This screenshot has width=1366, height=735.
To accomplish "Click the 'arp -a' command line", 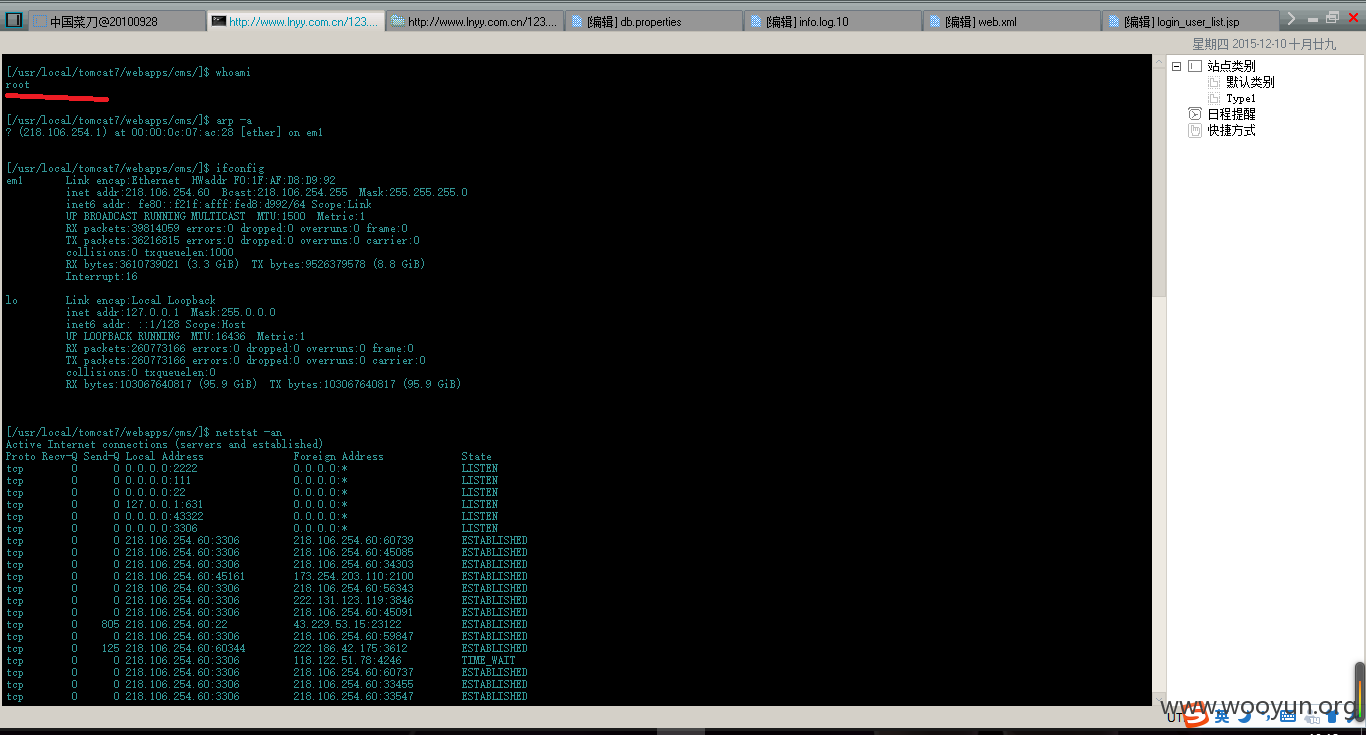I will point(129,120).
